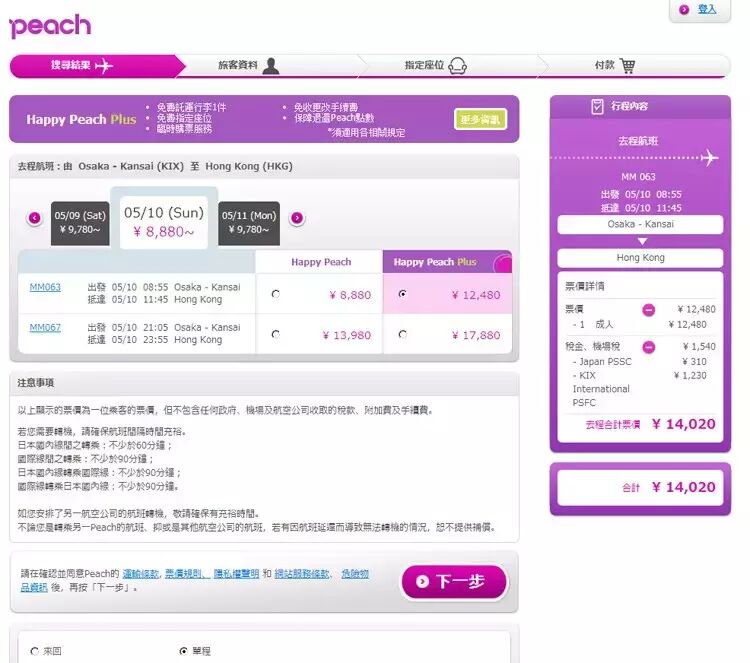Image resolution: width=750 pixels, height=663 pixels.
Task: Select the 05/09 (Sat) date tab
Action: tap(80, 223)
